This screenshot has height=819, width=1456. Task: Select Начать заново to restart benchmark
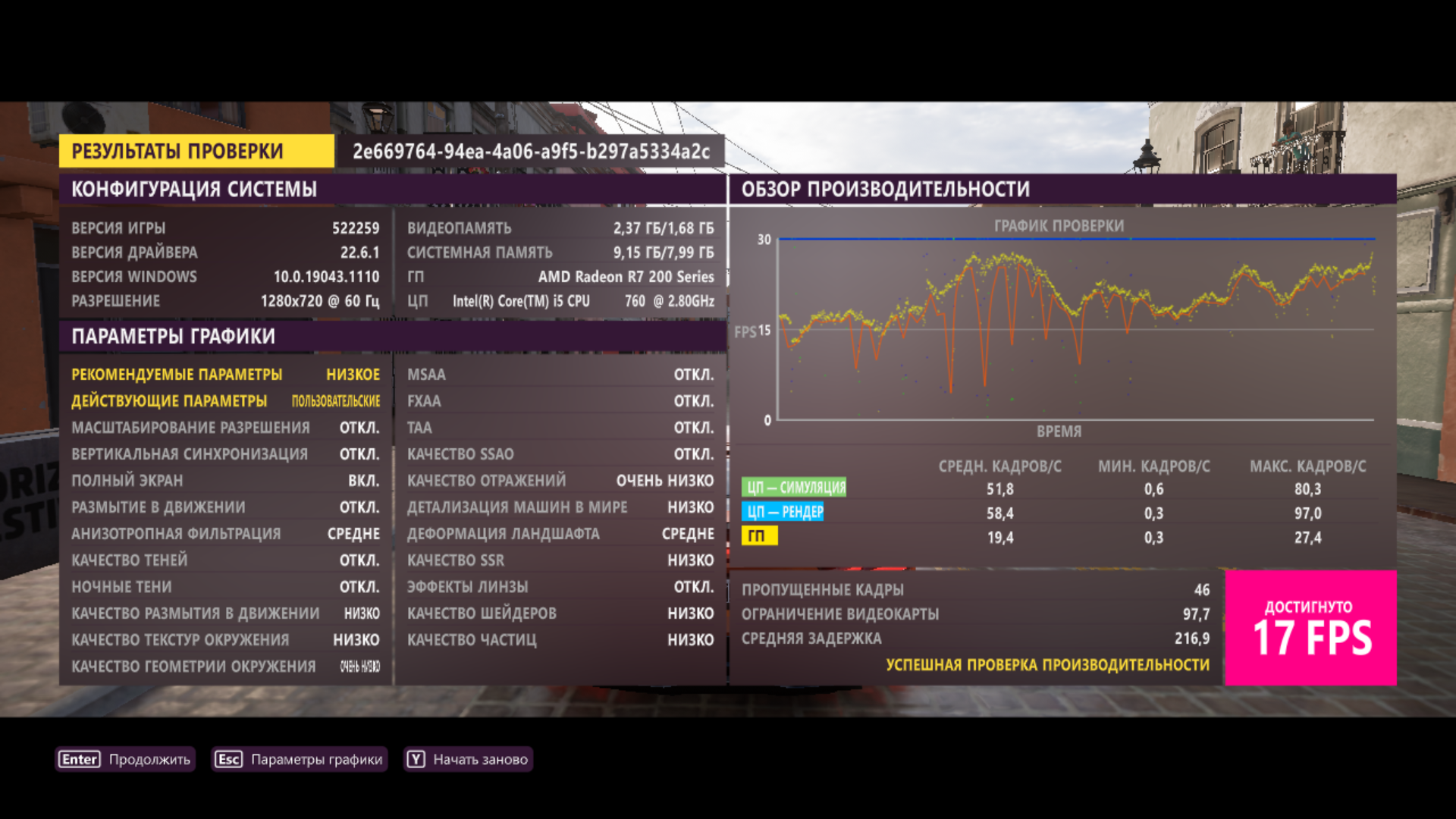tap(480, 759)
